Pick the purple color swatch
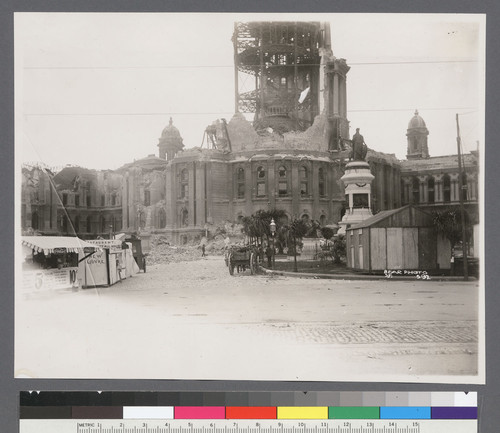Screen dimensions: 500x433 click(x=454, y=413)
